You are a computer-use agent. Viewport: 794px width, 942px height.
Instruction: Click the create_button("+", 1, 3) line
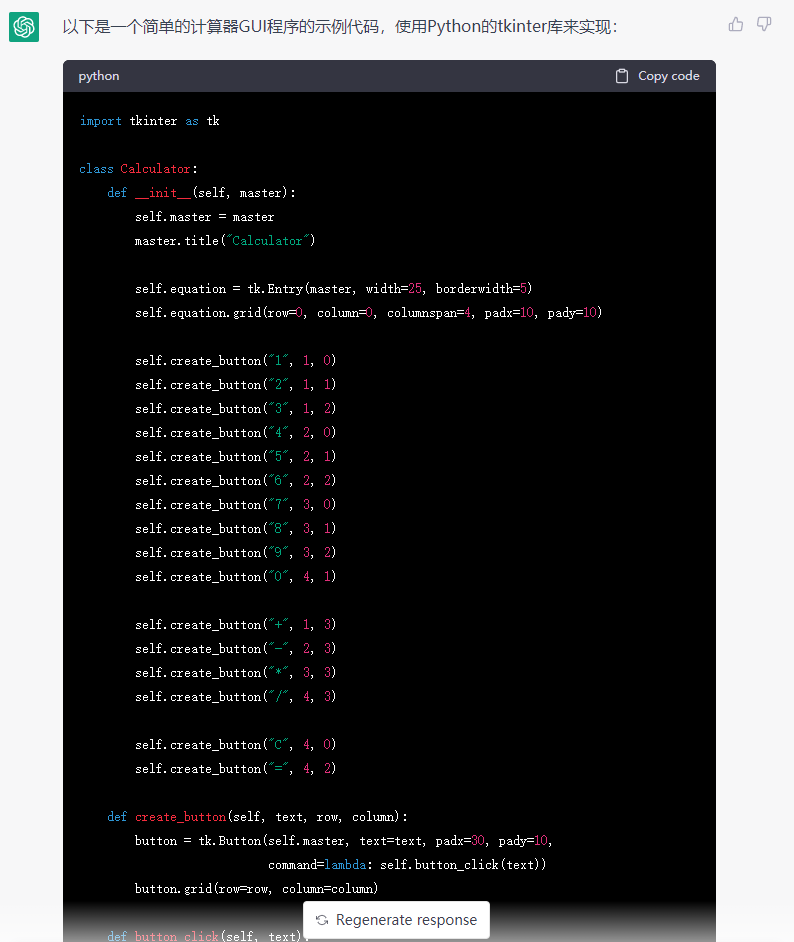coord(235,625)
